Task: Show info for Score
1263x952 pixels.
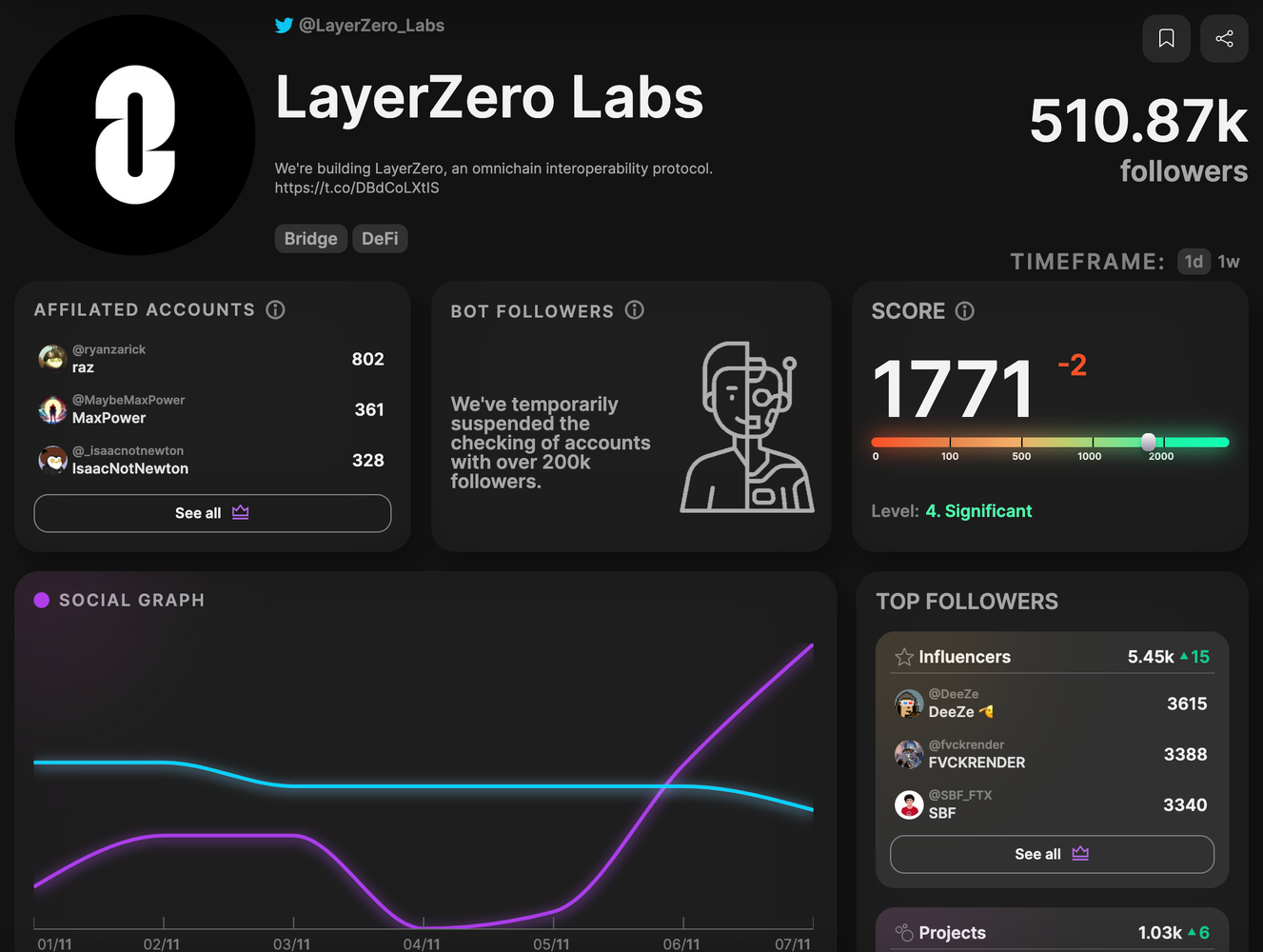Action: tap(965, 311)
